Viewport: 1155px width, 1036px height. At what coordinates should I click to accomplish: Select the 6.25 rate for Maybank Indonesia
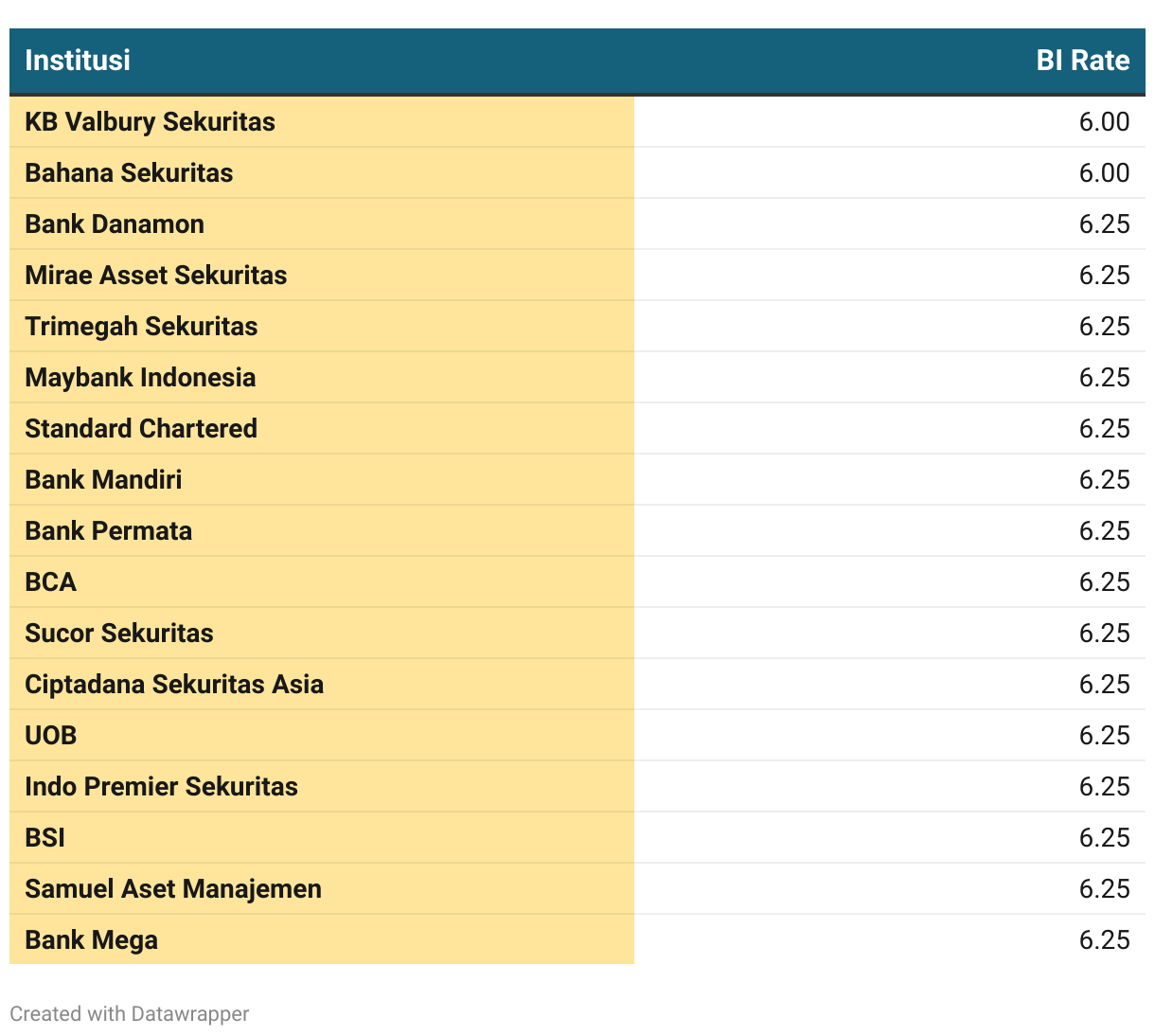point(1105,378)
